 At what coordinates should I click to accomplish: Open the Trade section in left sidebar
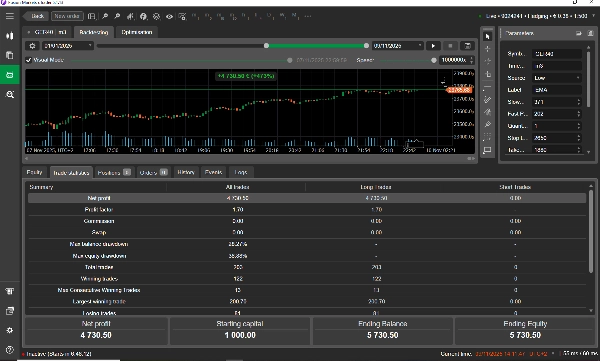(x=10, y=36)
